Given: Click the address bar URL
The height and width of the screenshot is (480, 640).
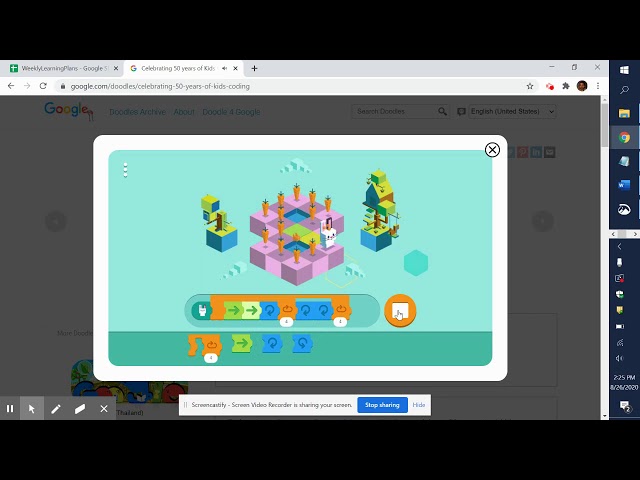Looking at the screenshot, I should [x=160, y=86].
